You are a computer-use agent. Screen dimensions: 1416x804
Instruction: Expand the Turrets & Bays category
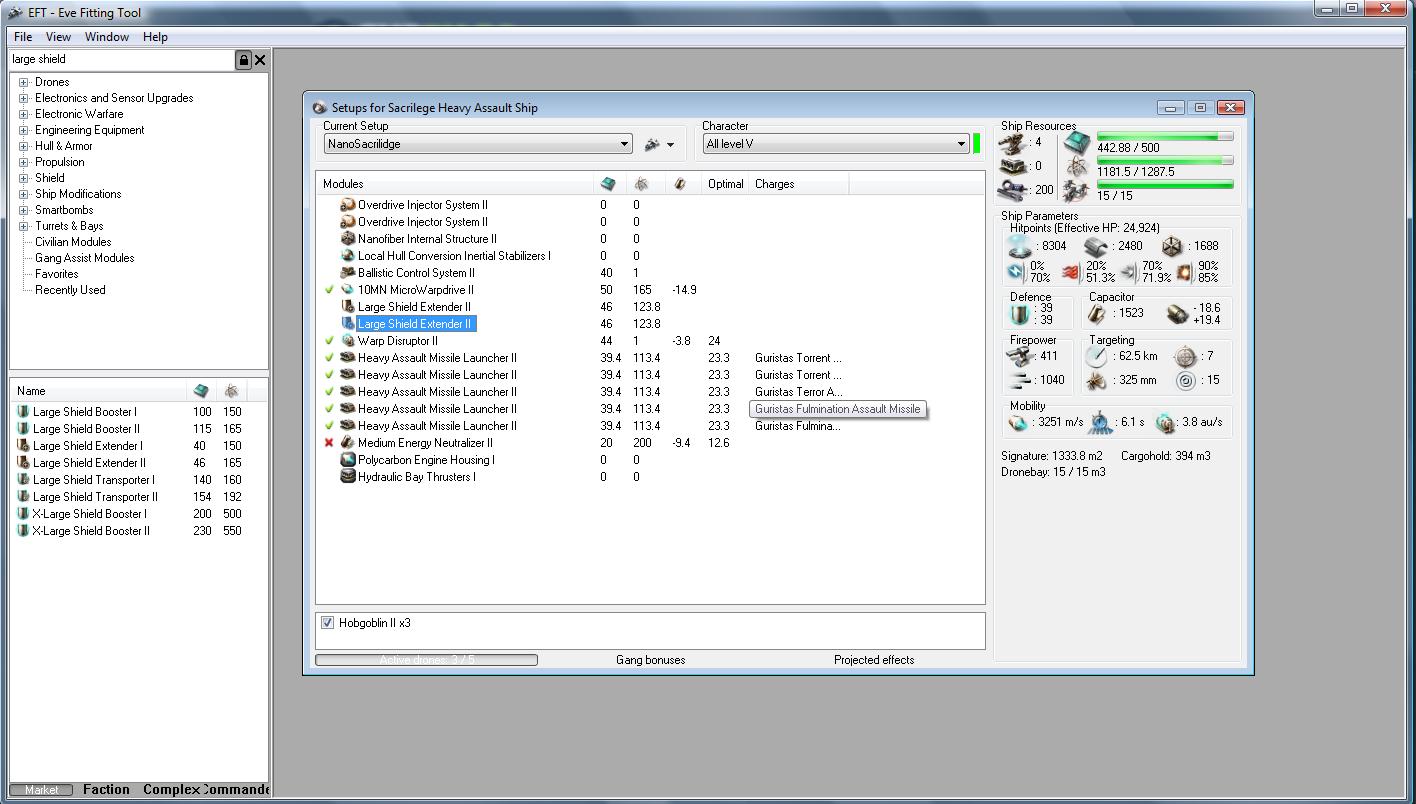(x=24, y=226)
